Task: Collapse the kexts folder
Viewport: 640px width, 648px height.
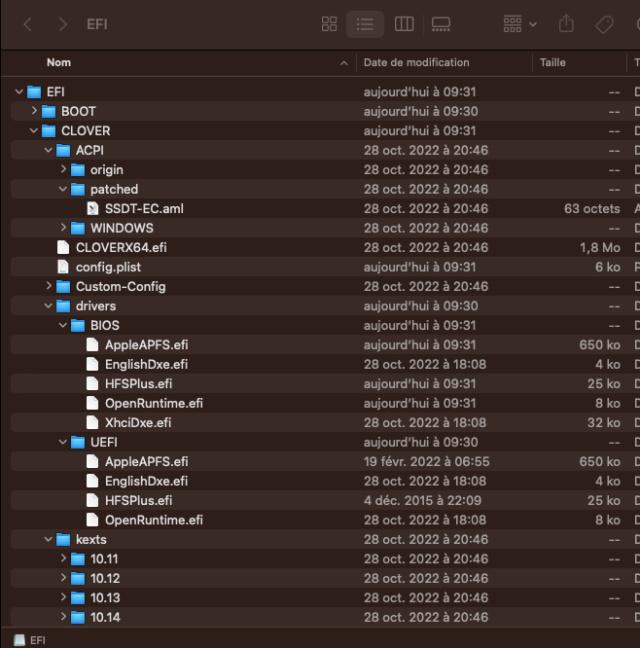Action: 48,539
